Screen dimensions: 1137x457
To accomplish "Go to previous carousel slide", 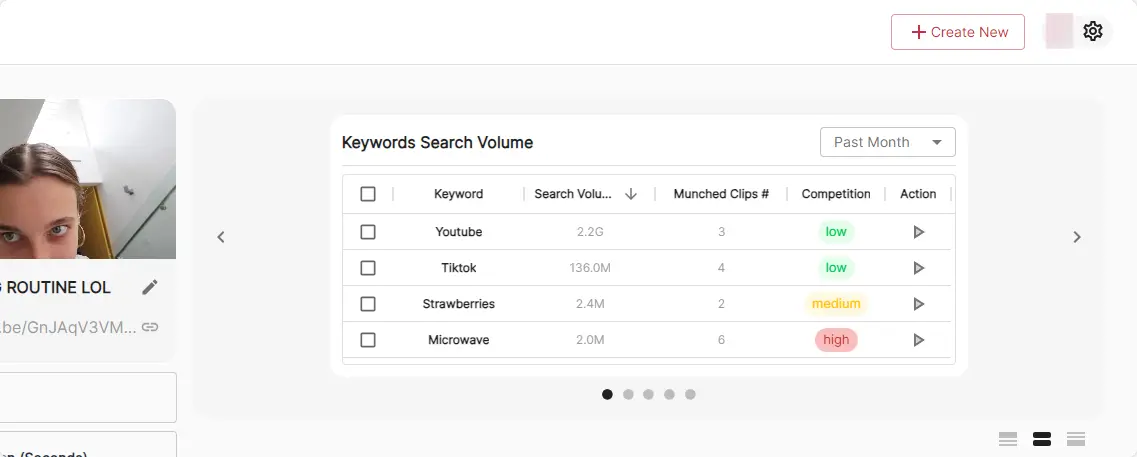I will [x=221, y=236].
